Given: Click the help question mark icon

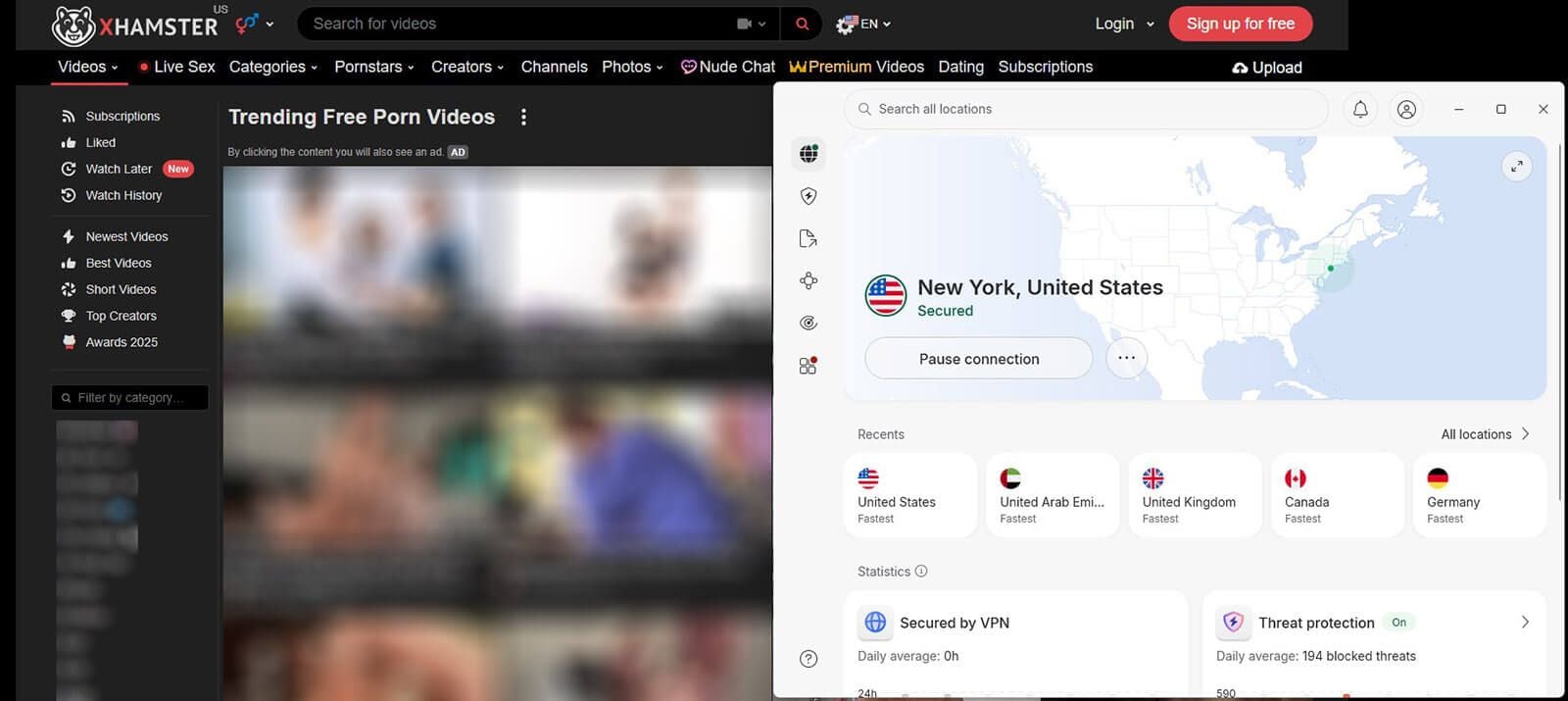Looking at the screenshot, I should click(808, 659).
